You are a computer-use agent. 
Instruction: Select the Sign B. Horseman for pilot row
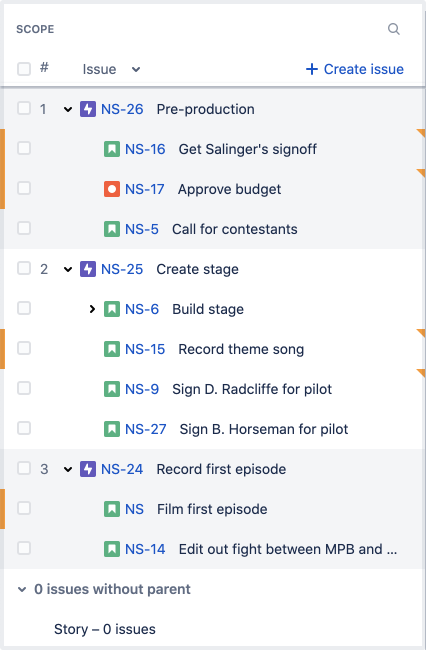[x=213, y=429]
